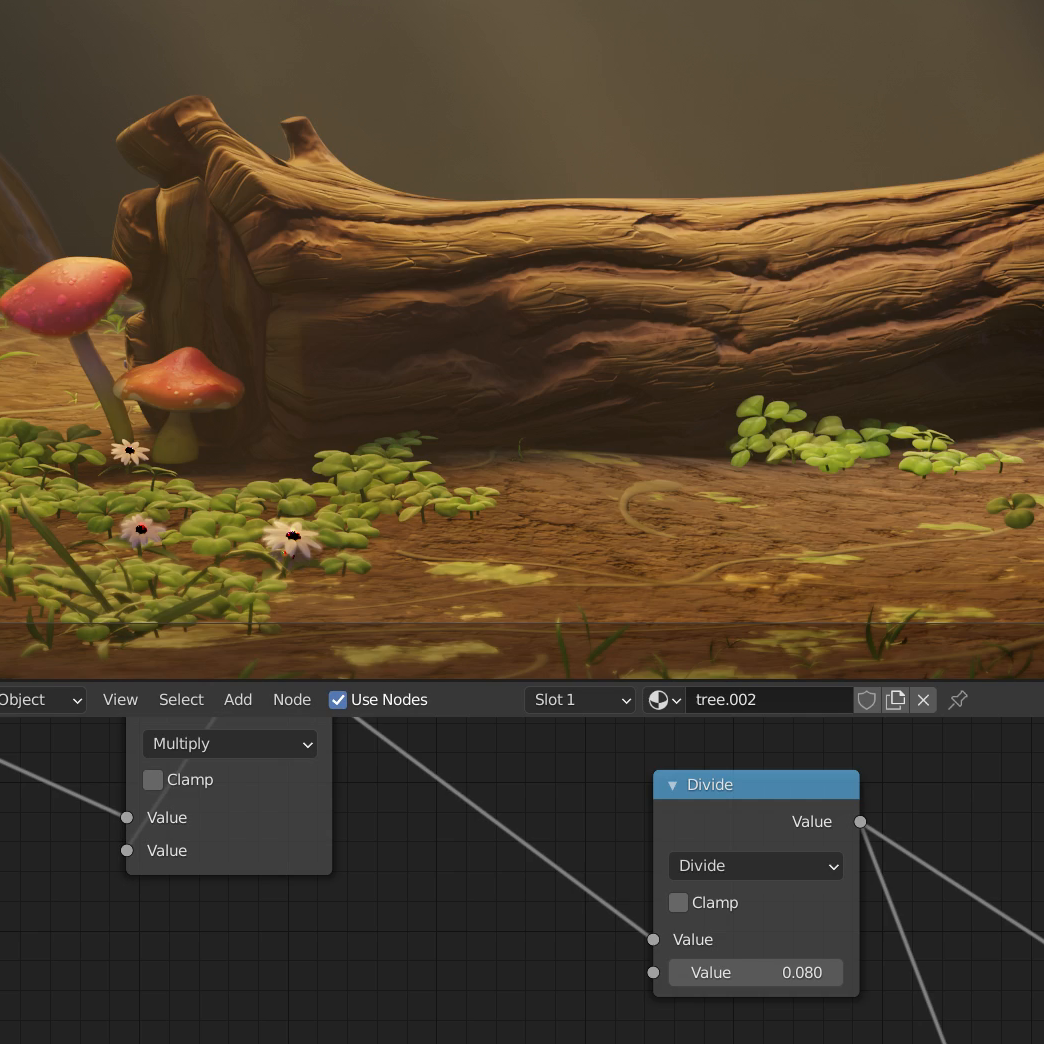Unlink material tree.002 with X icon
The width and height of the screenshot is (1044, 1044).
pyautogui.click(x=923, y=700)
